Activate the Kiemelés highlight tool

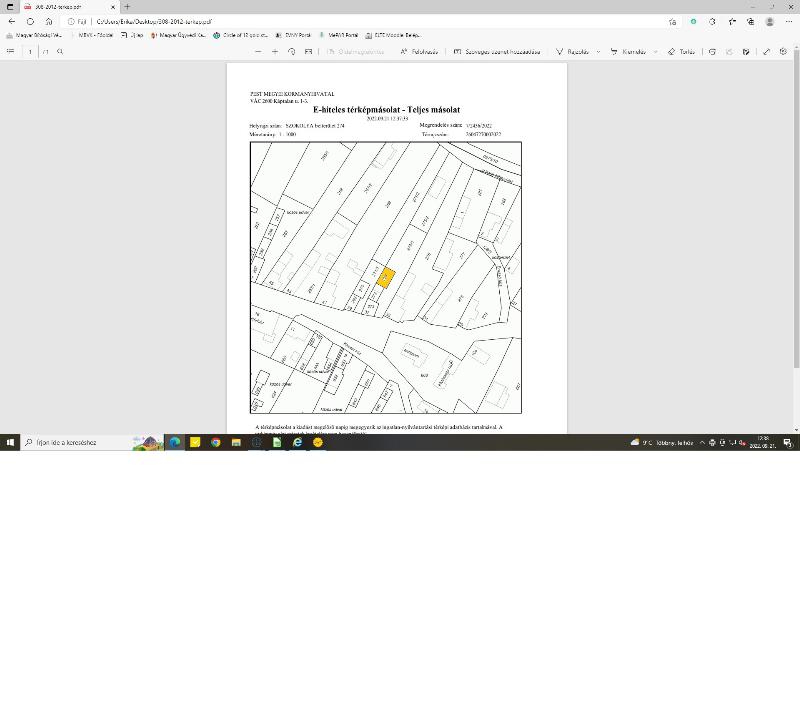coord(628,52)
